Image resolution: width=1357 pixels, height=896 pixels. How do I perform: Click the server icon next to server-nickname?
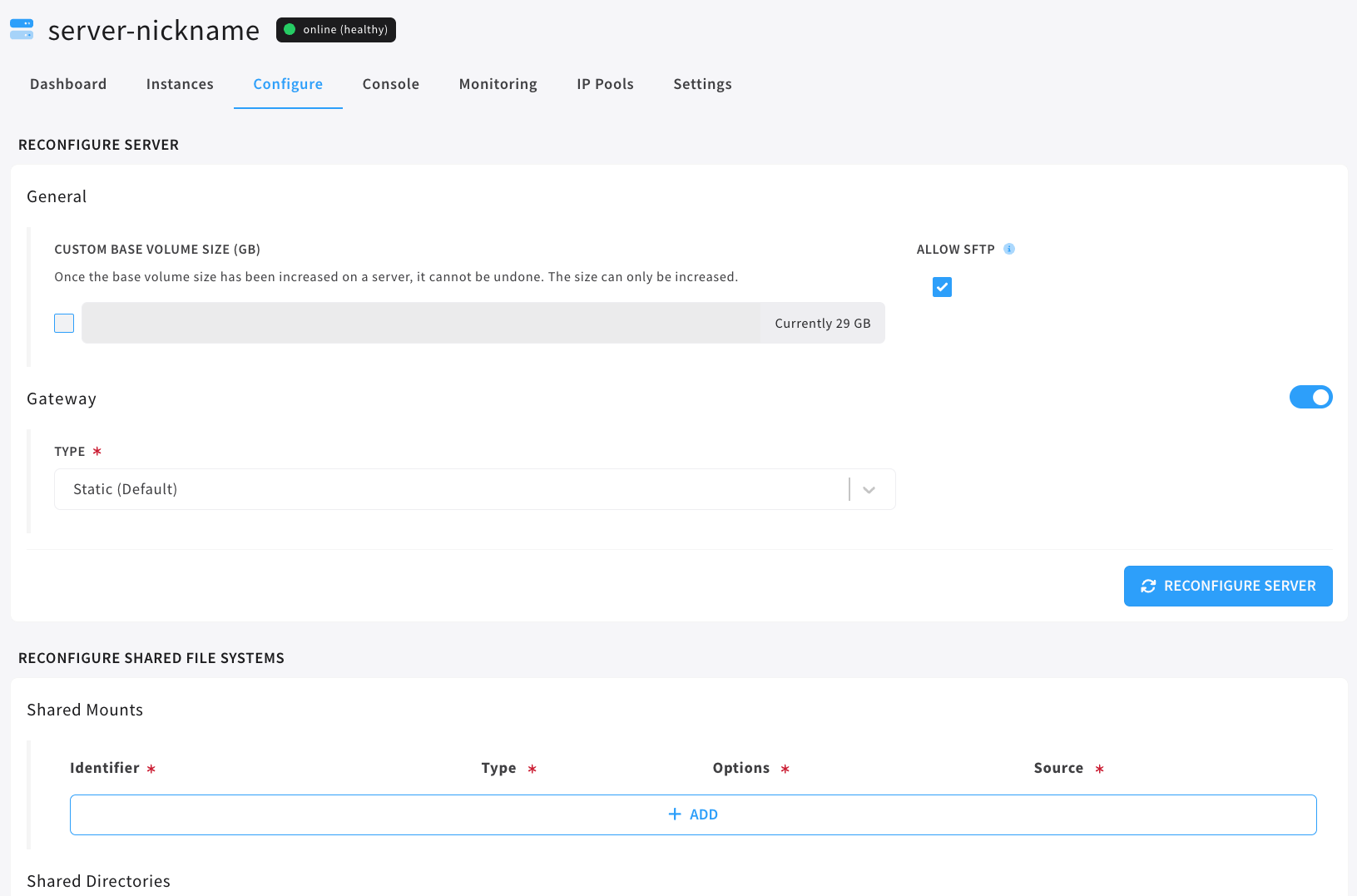coord(21,29)
